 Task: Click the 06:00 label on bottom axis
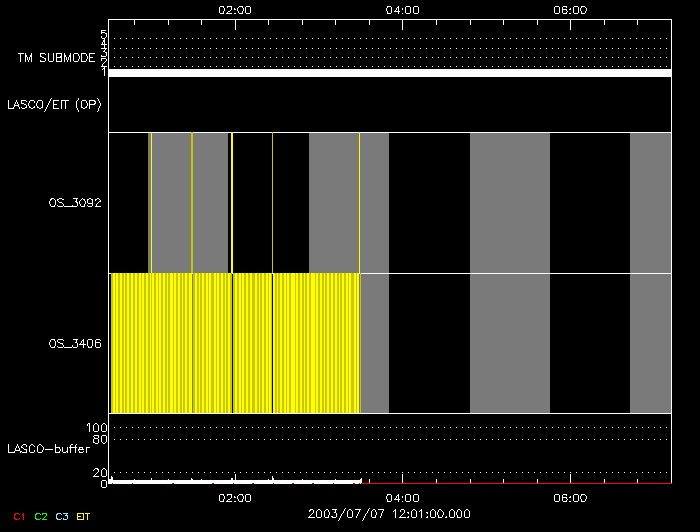click(x=569, y=498)
